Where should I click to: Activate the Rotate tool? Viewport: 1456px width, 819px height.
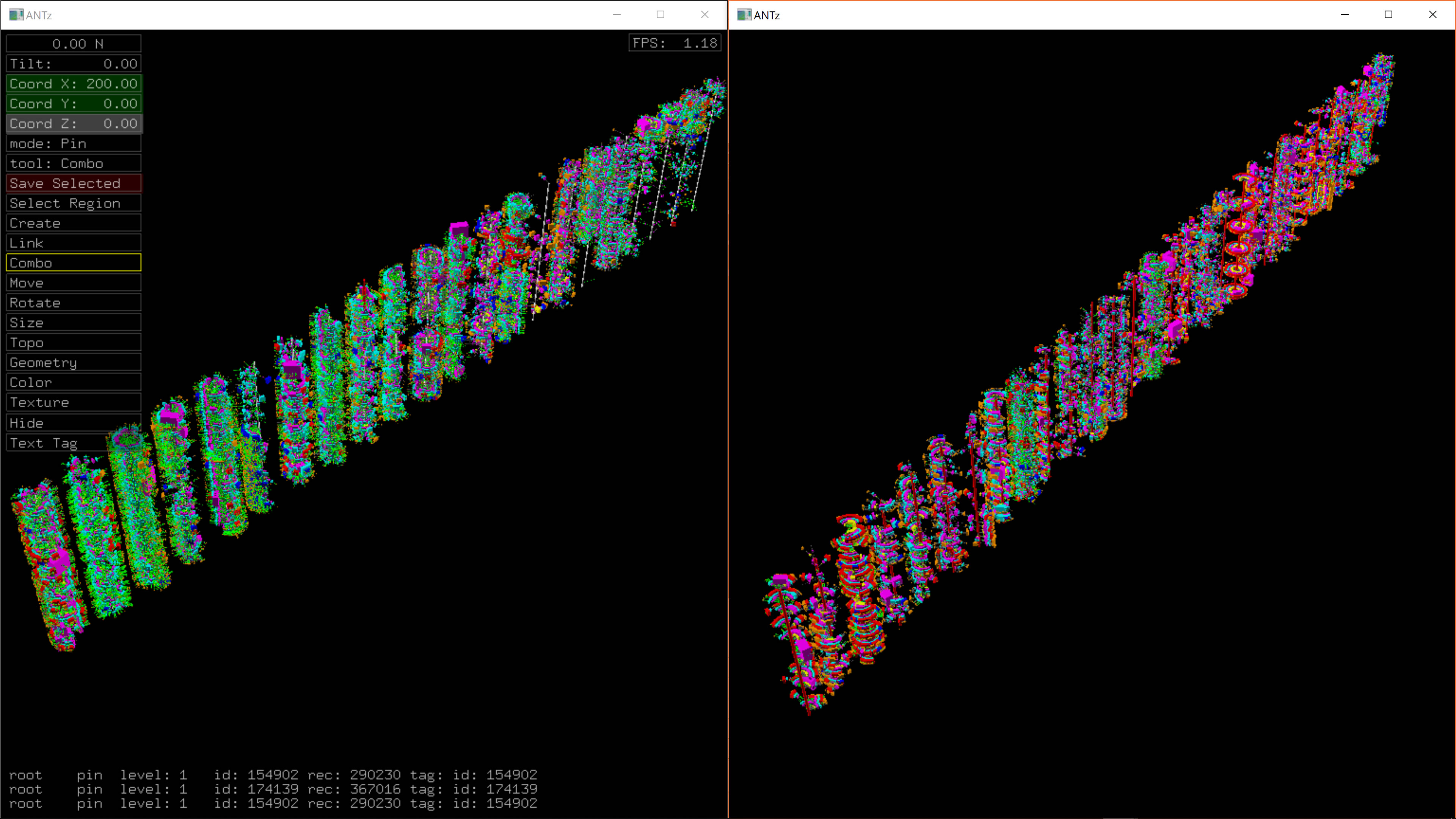(74, 303)
